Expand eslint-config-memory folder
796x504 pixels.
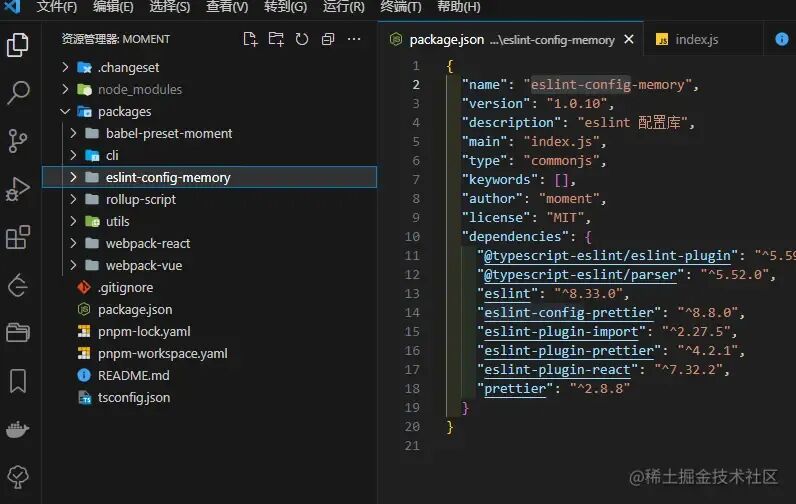point(73,177)
